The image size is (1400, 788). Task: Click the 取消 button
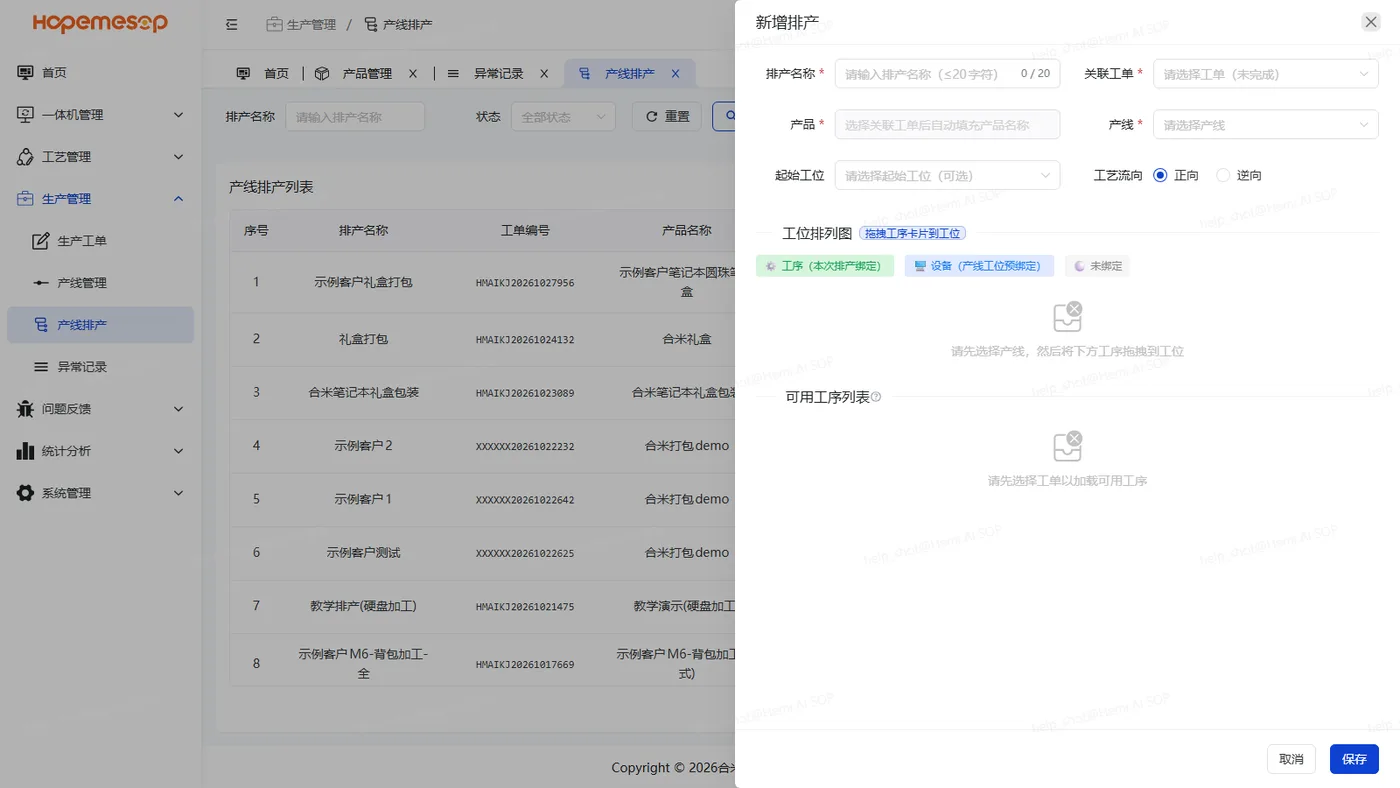coord(1291,759)
